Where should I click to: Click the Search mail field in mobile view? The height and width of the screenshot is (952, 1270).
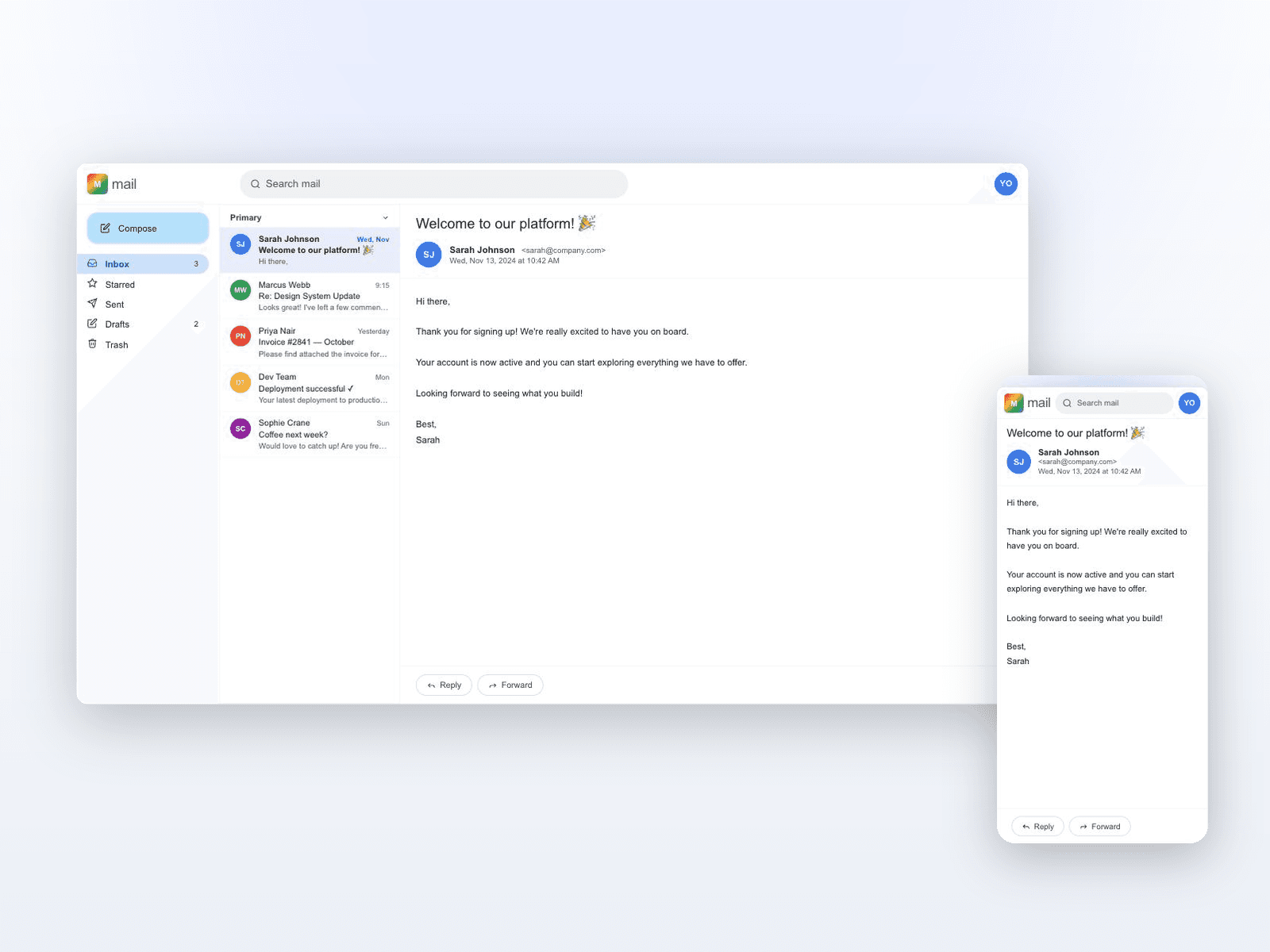coord(1114,403)
